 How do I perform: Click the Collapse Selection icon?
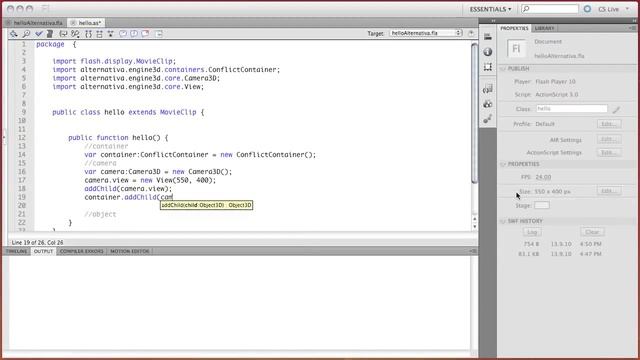(99, 34)
